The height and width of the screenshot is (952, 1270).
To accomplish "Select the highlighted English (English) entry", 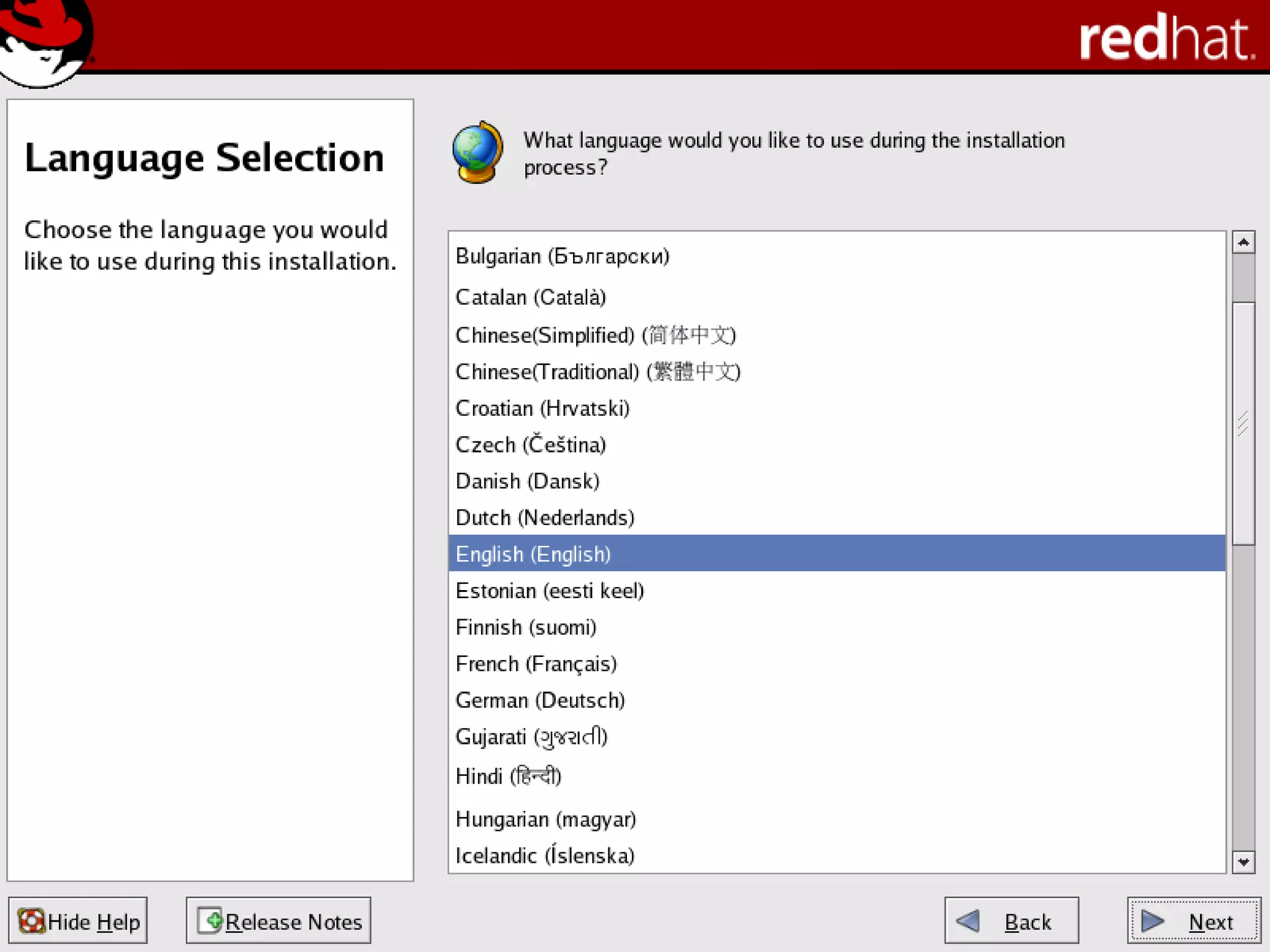I will [533, 554].
